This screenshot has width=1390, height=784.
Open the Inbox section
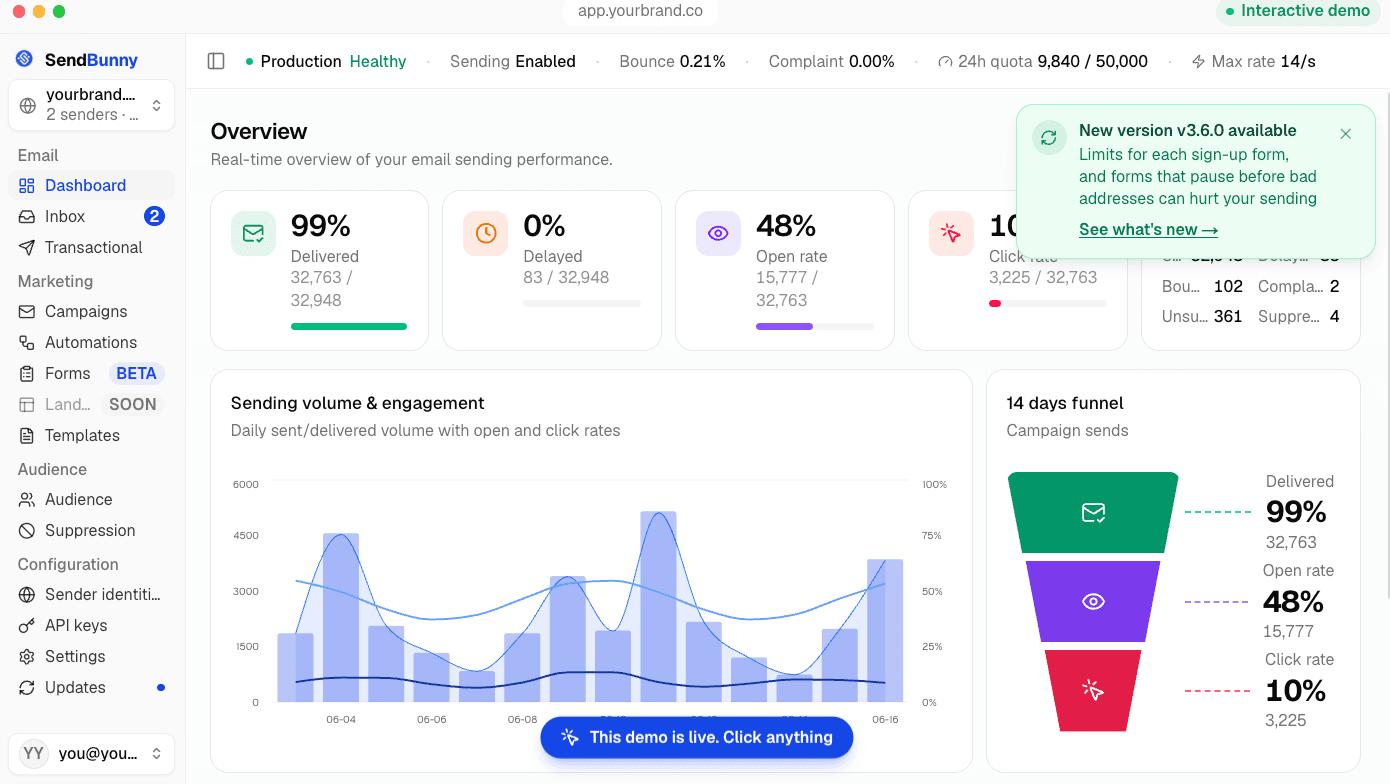click(91, 216)
